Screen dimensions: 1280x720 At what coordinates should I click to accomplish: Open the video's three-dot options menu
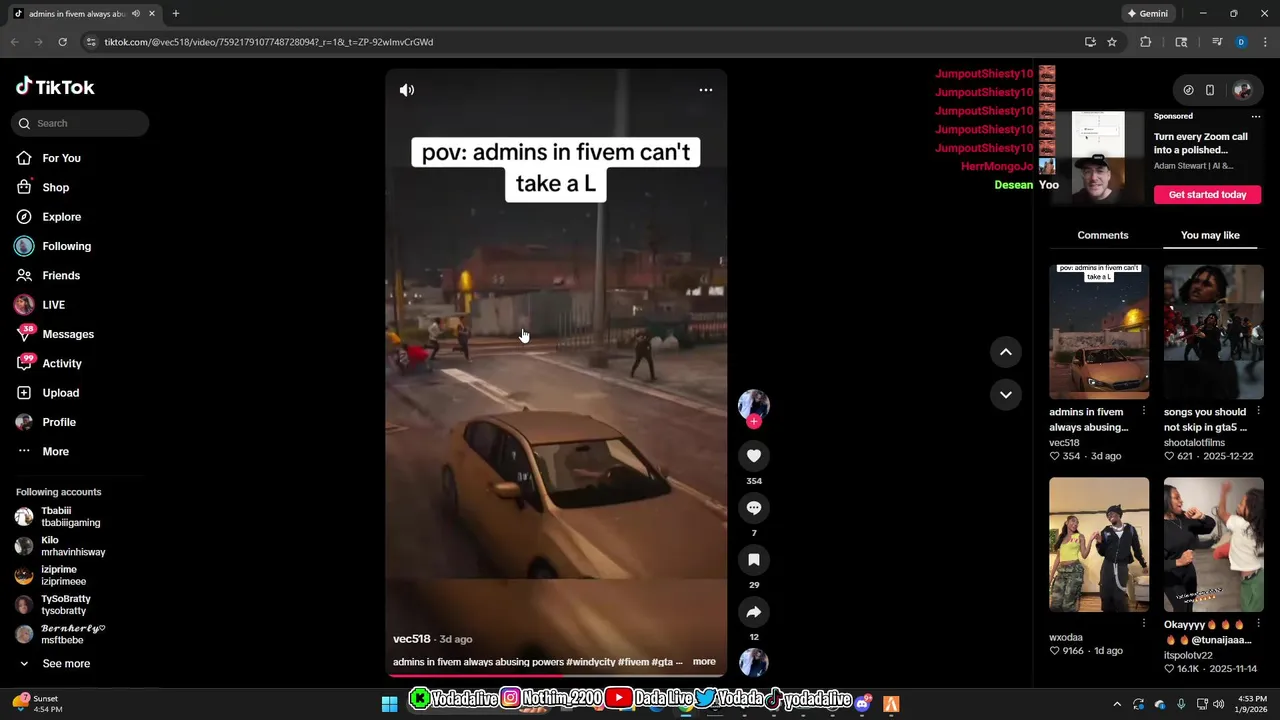[x=706, y=90]
